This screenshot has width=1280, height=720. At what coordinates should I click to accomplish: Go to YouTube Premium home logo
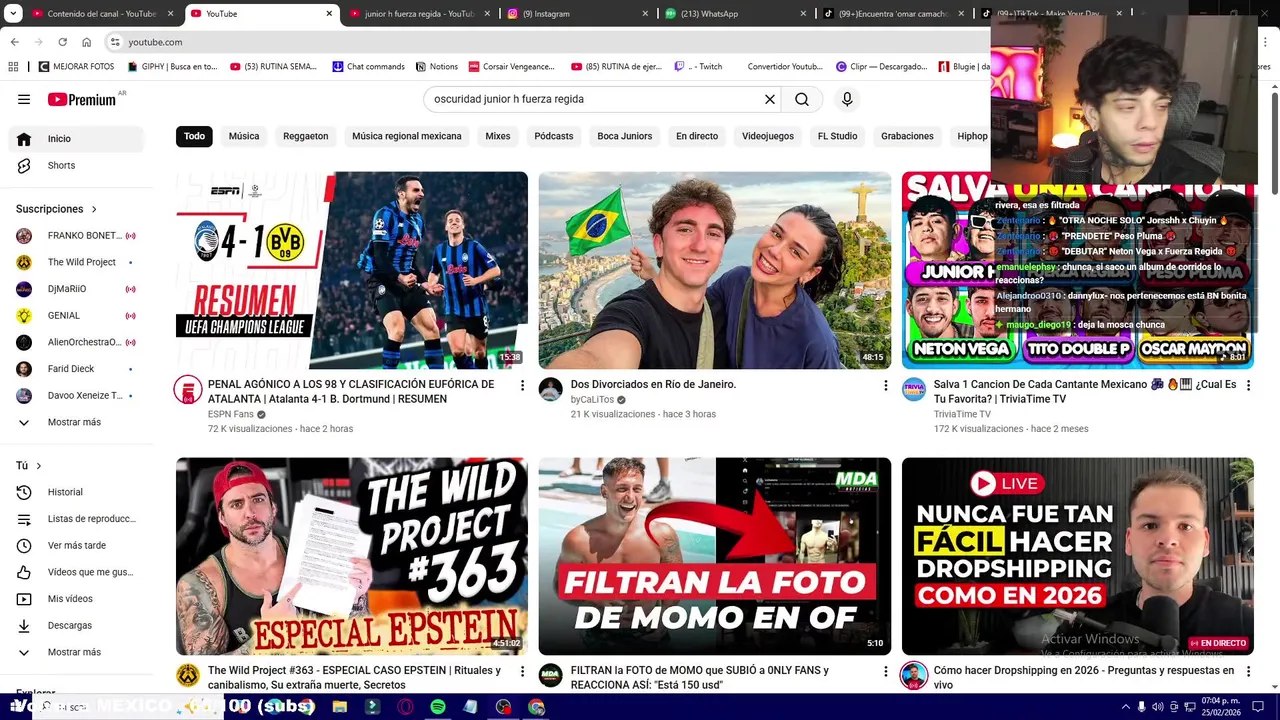coord(82,99)
